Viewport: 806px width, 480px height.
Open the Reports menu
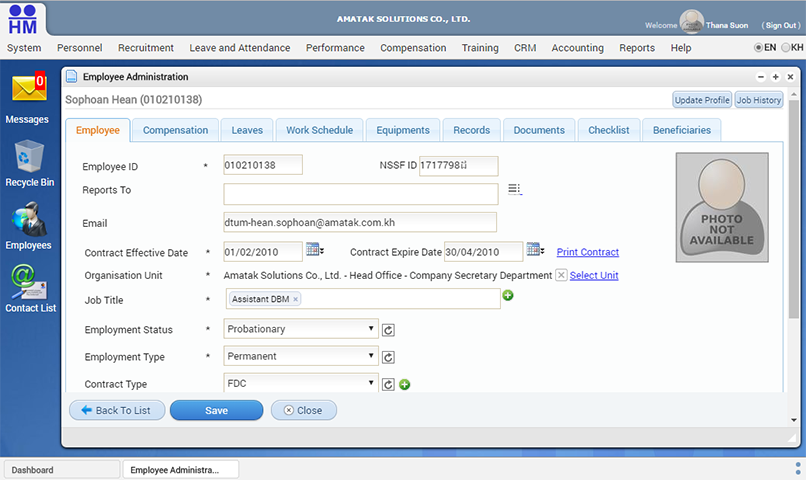click(x=637, y=48)
